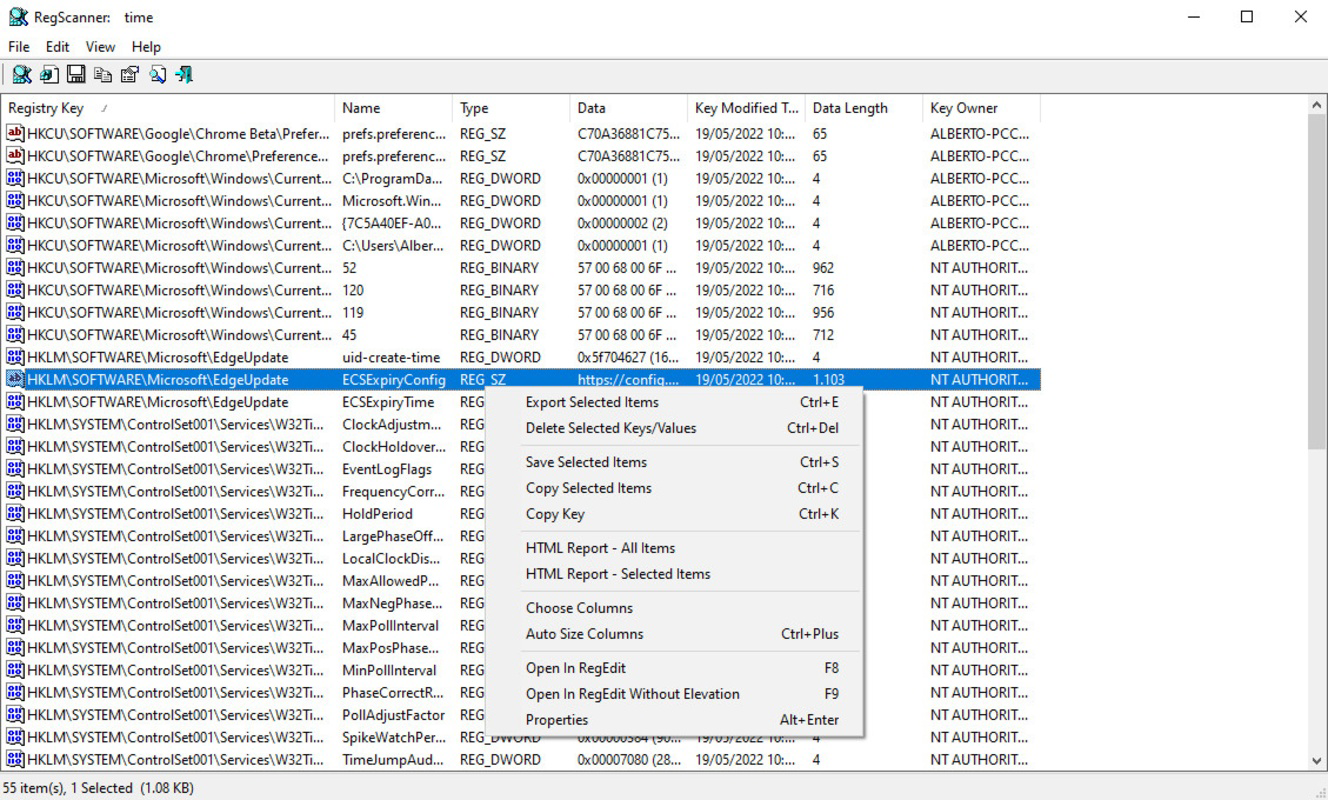
Task: Select the TimeJumpAud... name cell
Action: pyautogui.click(x=393, y=759)
